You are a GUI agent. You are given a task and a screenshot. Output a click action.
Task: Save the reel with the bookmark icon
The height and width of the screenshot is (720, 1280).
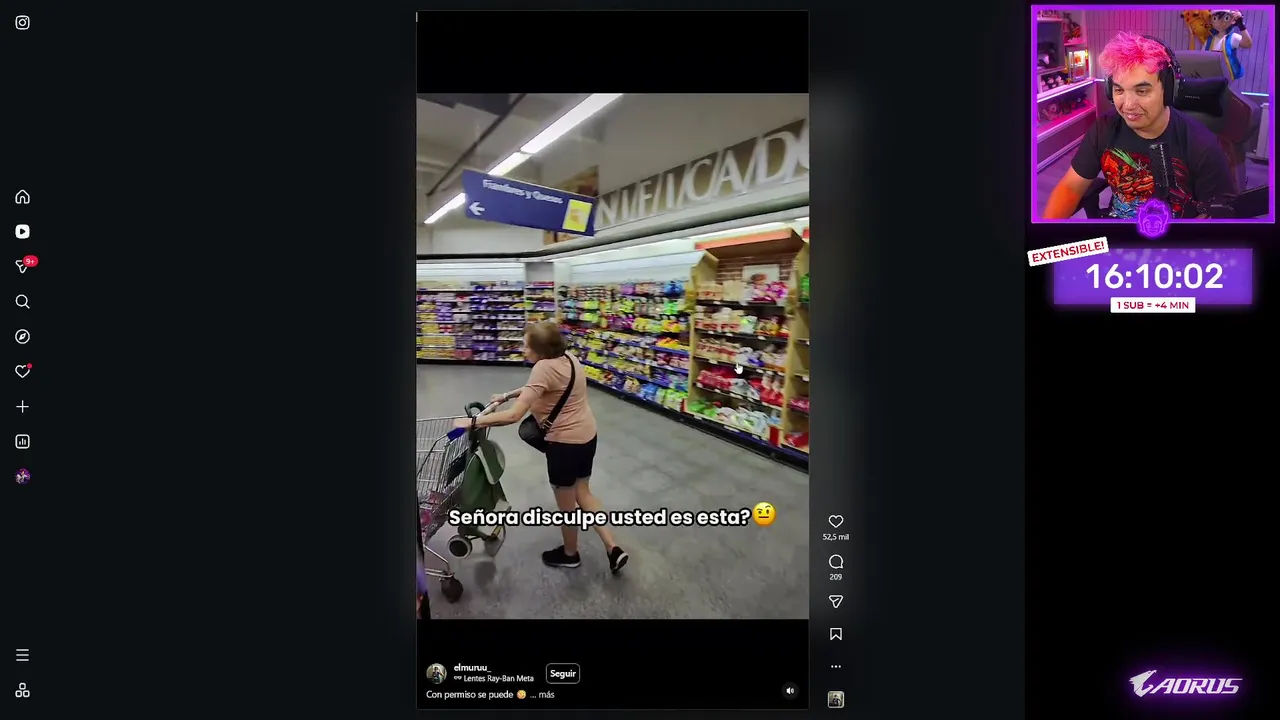[836, 634]
